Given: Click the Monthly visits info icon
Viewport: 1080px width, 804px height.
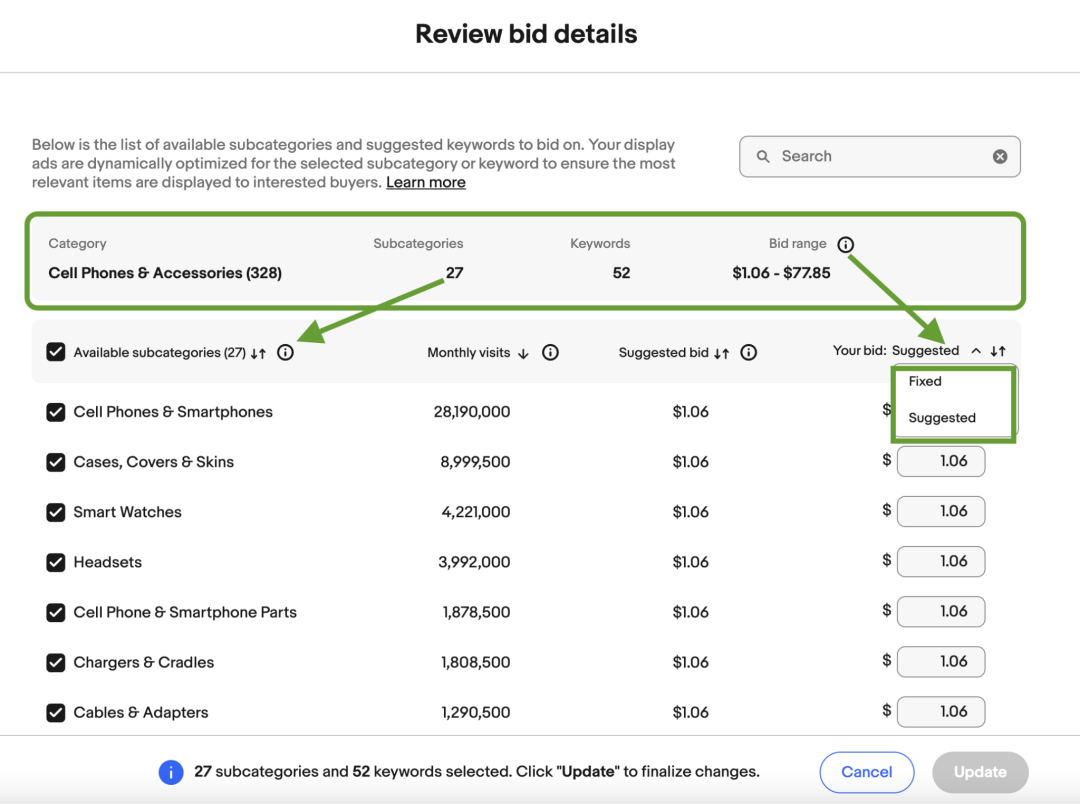Looking at the screenshot, I should coord(550,352).
